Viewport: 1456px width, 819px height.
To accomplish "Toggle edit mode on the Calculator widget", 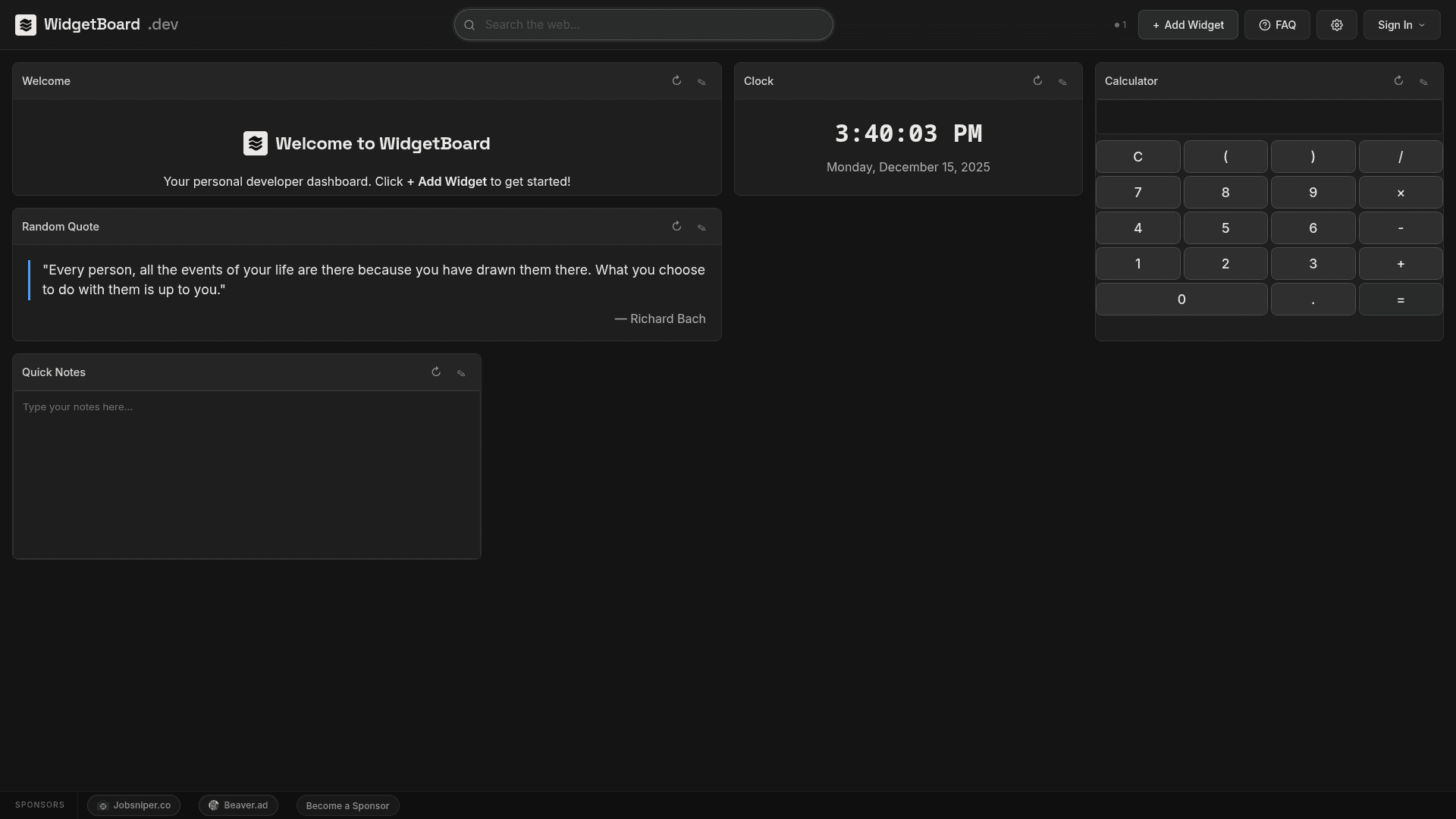I will (x=1423, y=80).
